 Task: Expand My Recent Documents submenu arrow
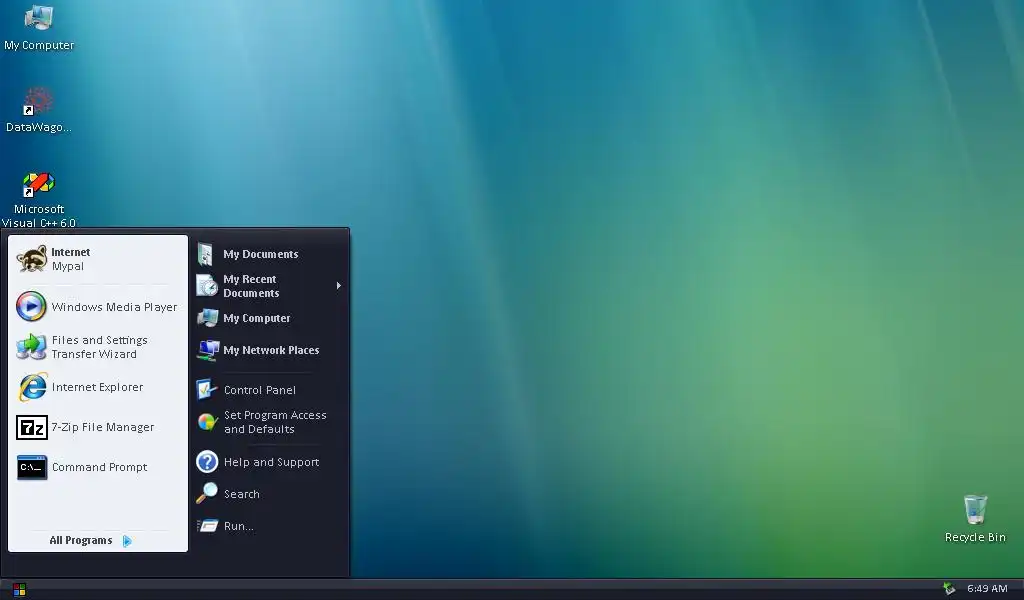coord(338,285)
